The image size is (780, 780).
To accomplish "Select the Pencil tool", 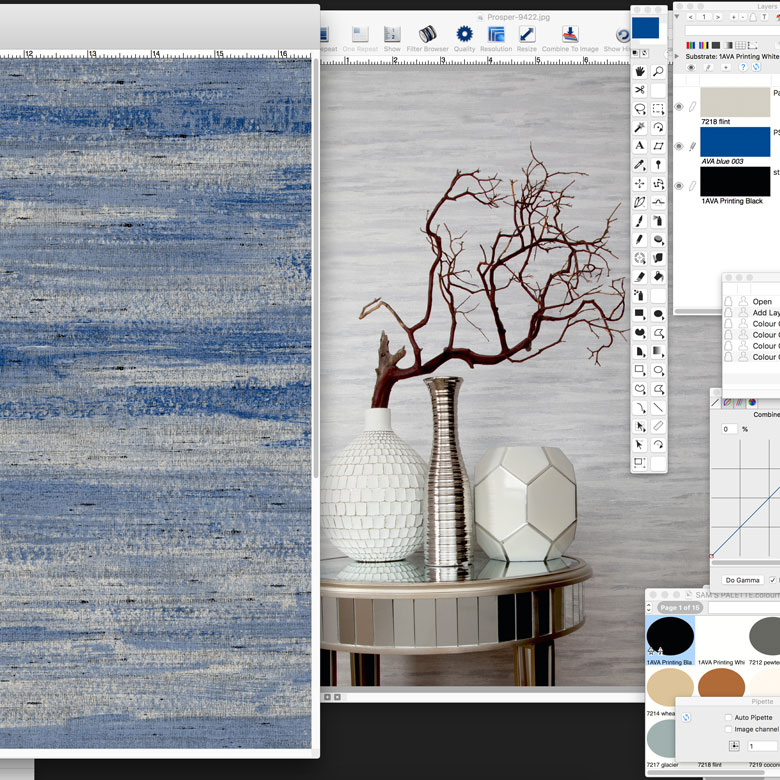I will click(640, 240).
